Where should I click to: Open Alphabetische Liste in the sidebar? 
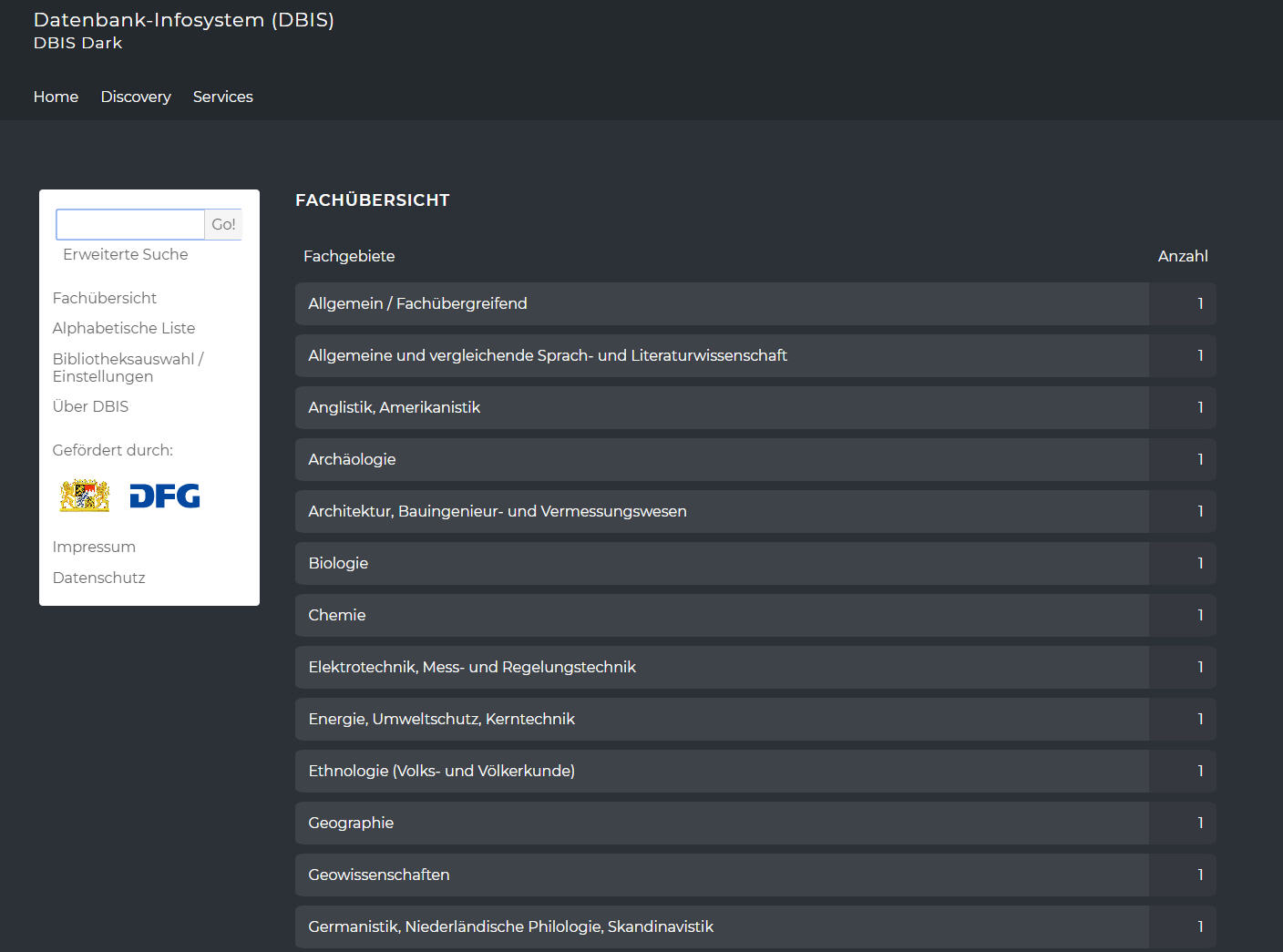click(124, 328)
